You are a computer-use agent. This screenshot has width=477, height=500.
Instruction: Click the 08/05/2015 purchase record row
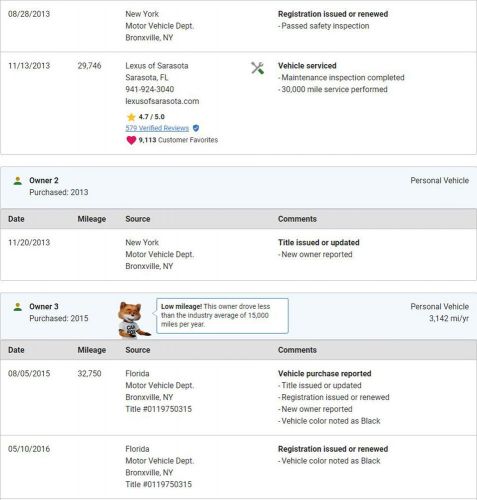pos(239,397)
